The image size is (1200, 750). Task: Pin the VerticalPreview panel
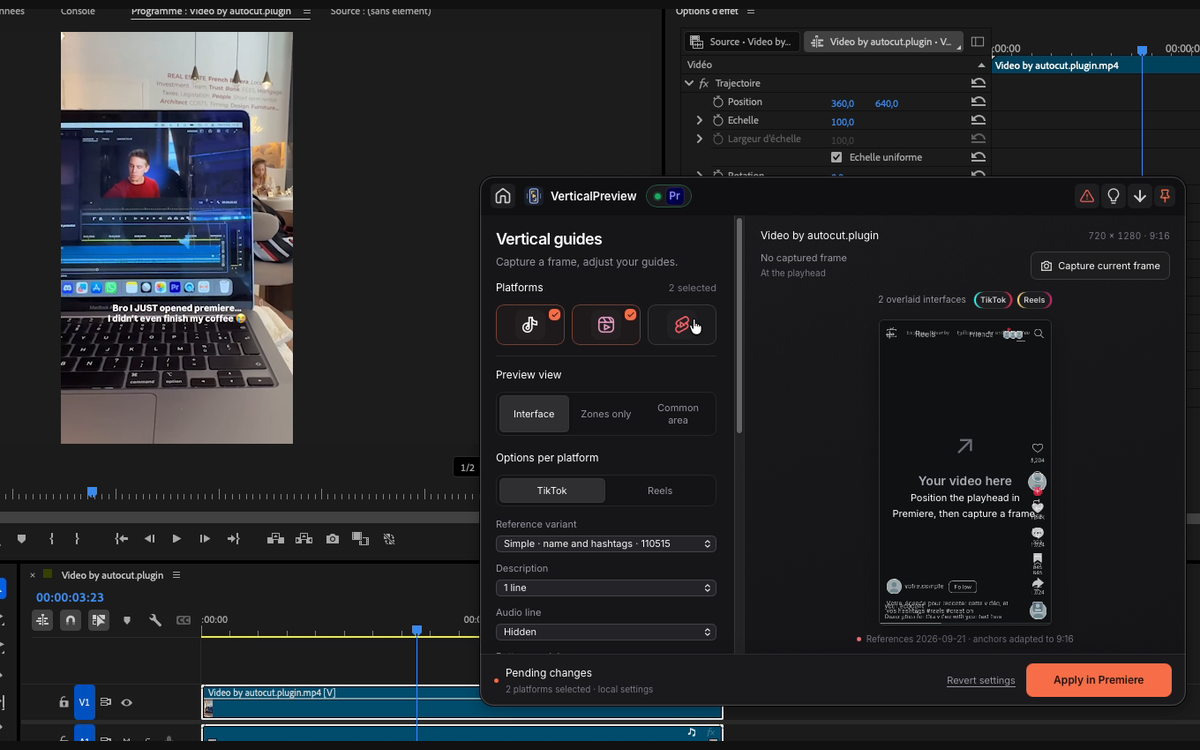(1165, 196)
